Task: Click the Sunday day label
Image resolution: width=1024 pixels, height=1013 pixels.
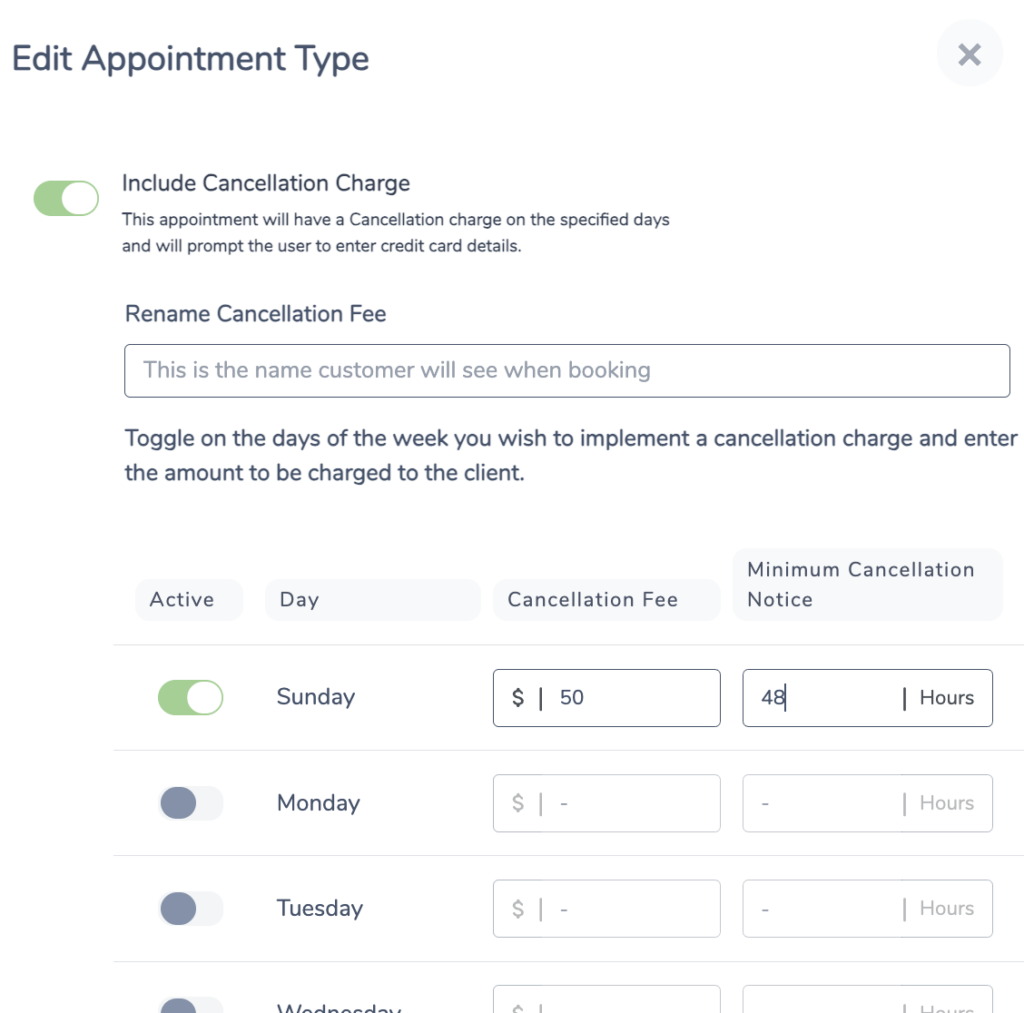Action: click(x=316, y=698)
